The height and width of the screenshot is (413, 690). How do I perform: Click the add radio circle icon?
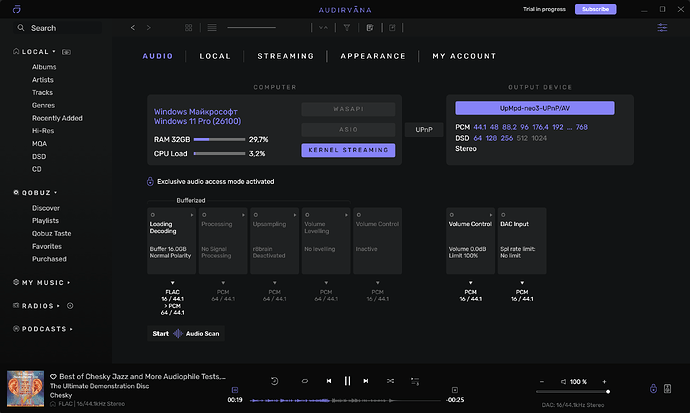point(70,306)
